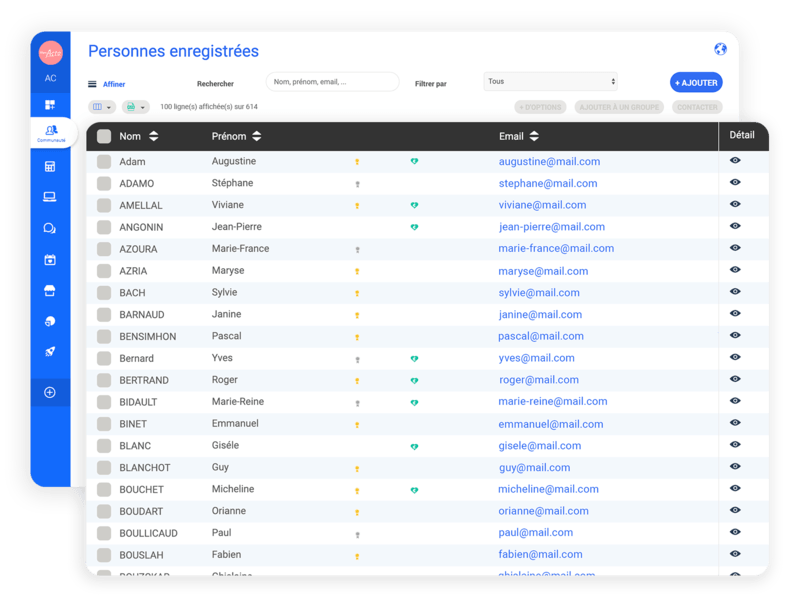Click the search field 'Nom, prénom, email'
This screenshot has width=800, height=598.
coord(333,82)
